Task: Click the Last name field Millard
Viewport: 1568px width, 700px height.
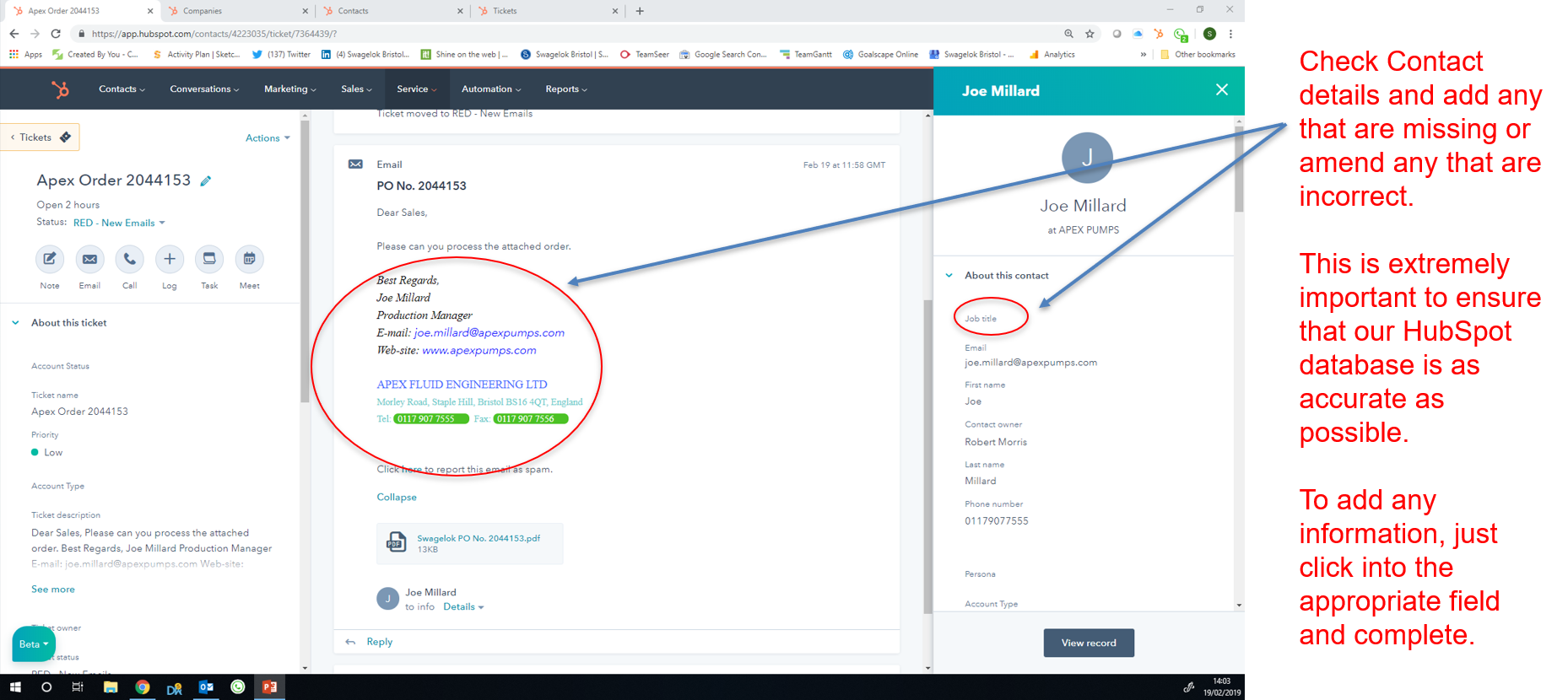Action: pos(981,481)
